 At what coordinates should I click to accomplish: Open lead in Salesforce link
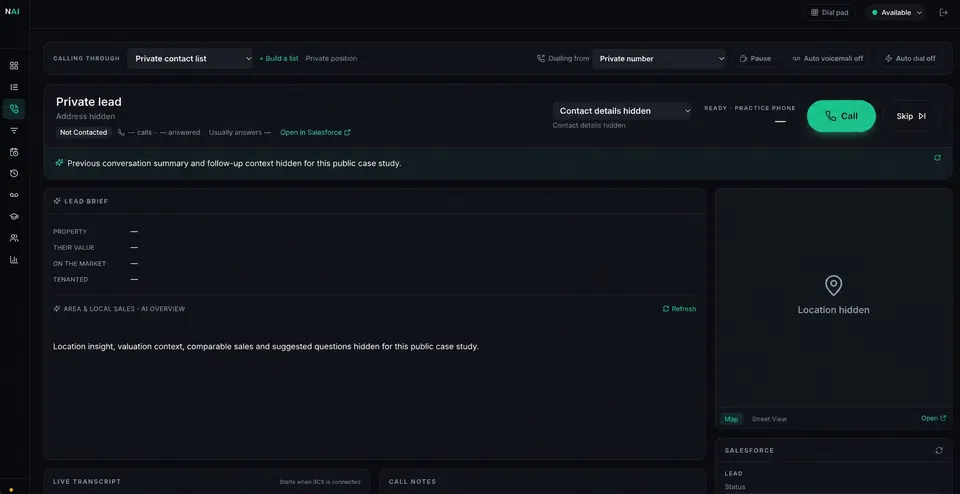315,132
